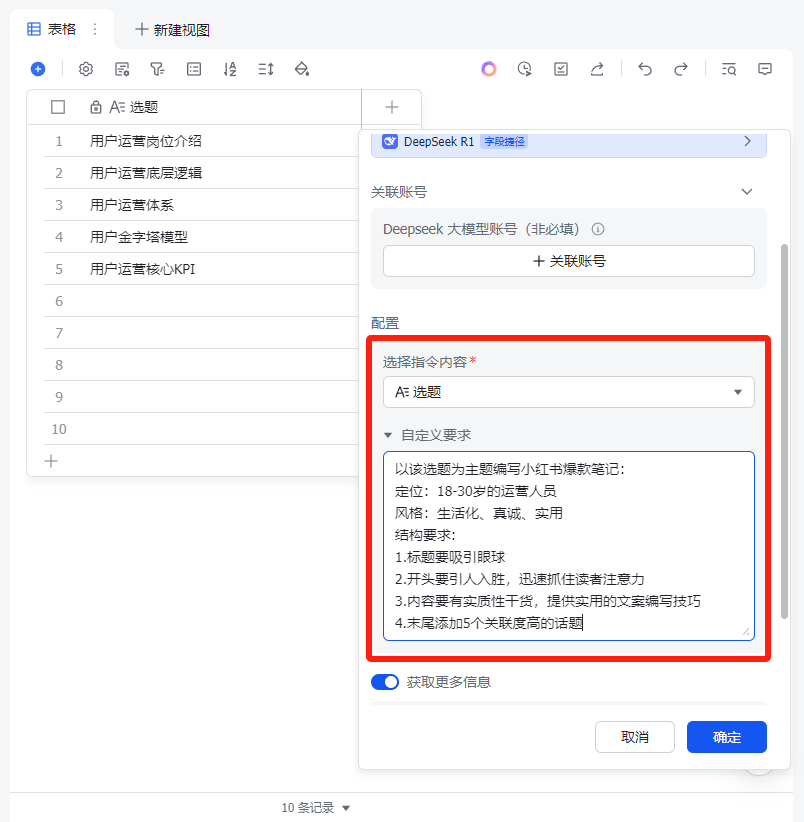Screen dimensions: 804x822
Task: Toggle off the 获取更多信息 switch
Action: (385, 681)
